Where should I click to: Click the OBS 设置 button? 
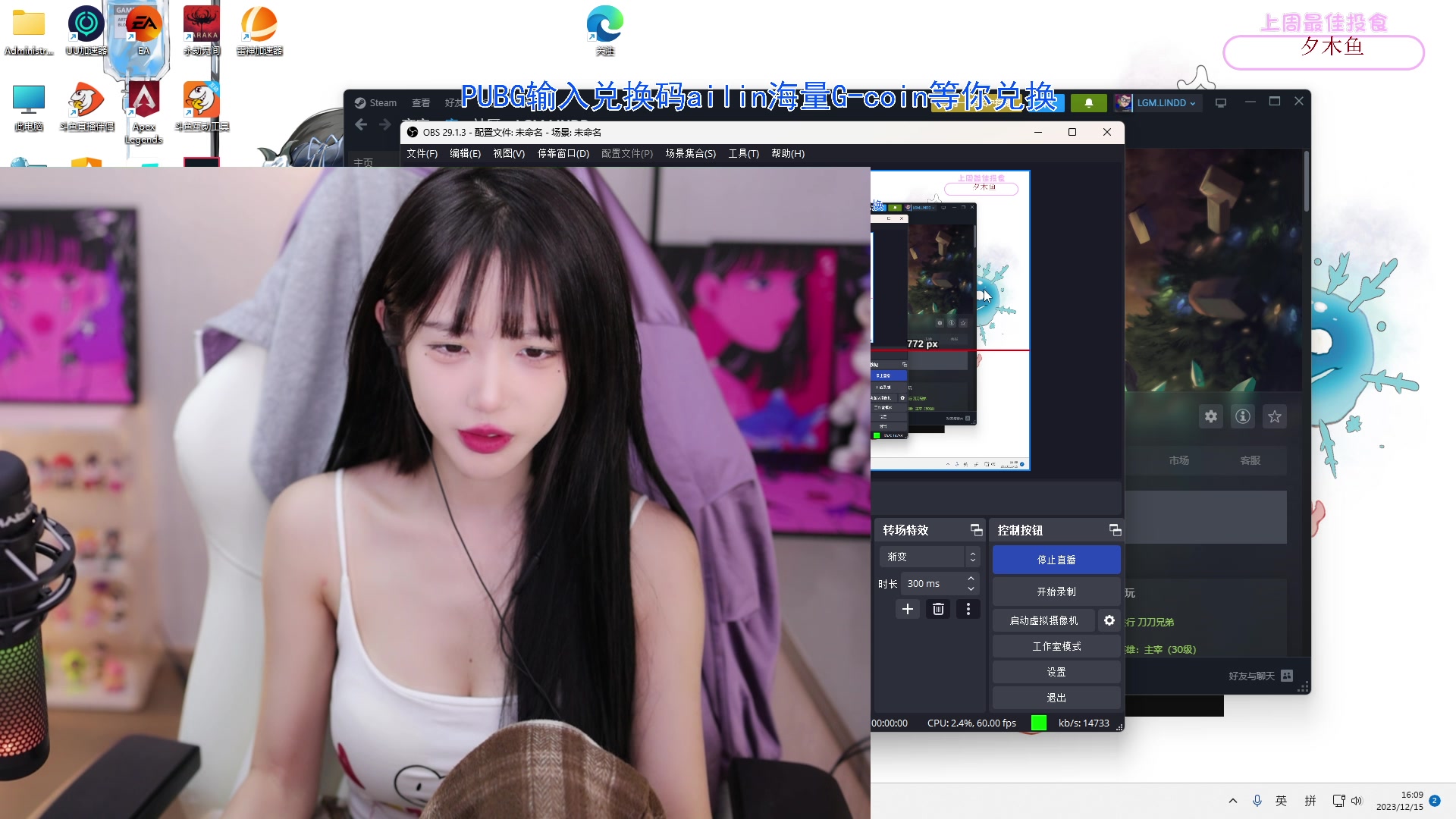coord(1056,672)
